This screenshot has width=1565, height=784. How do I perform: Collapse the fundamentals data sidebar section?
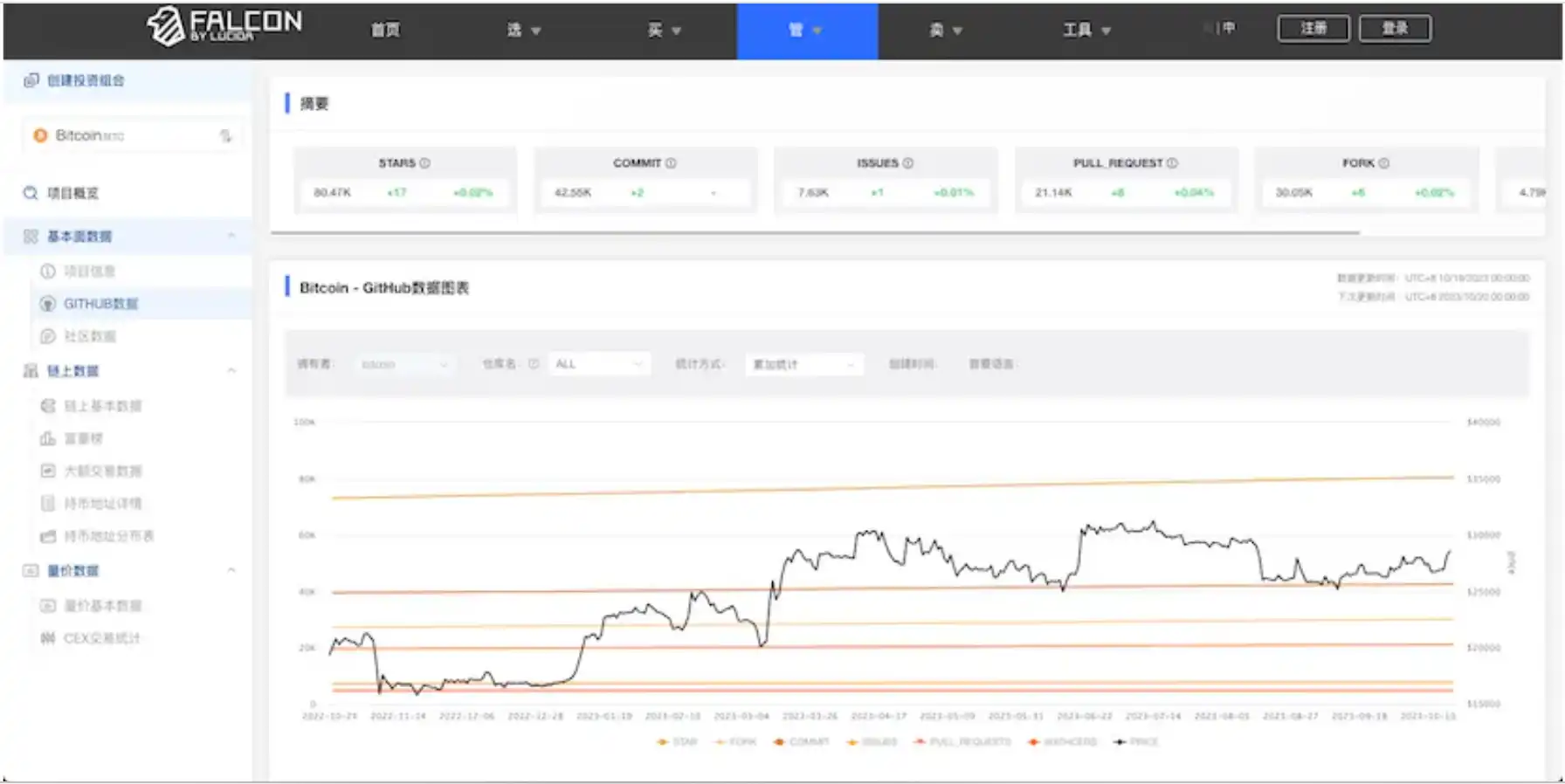click(231, 236)
